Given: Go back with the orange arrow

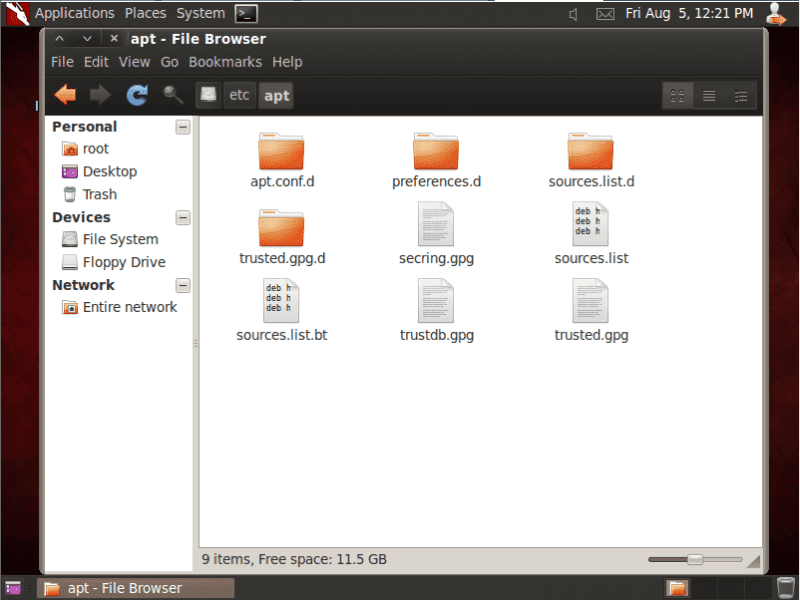Looking at the screenshot, I should pyautogui.click(x=65, y=95).
